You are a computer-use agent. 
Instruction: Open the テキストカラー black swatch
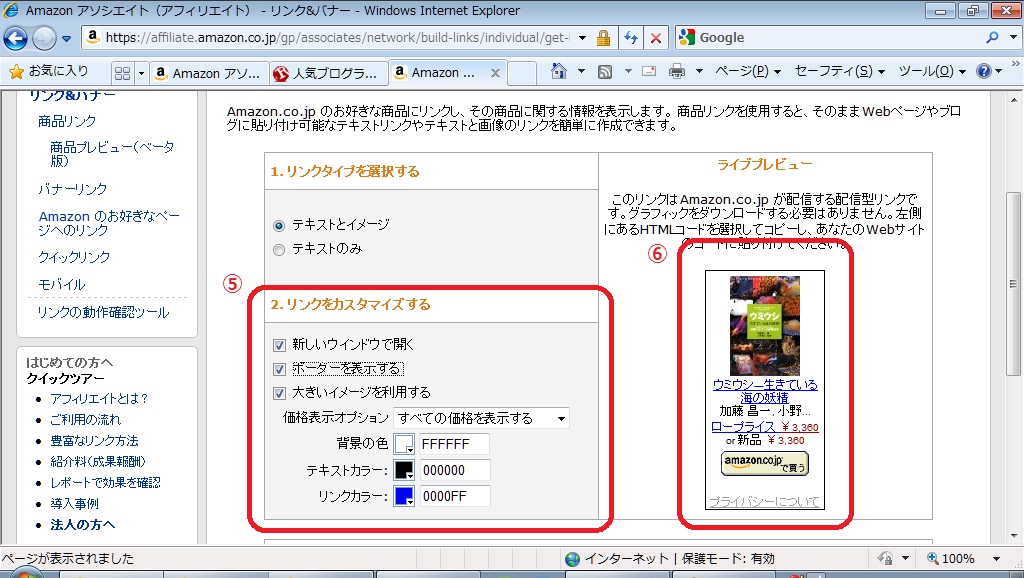point(404,470)
